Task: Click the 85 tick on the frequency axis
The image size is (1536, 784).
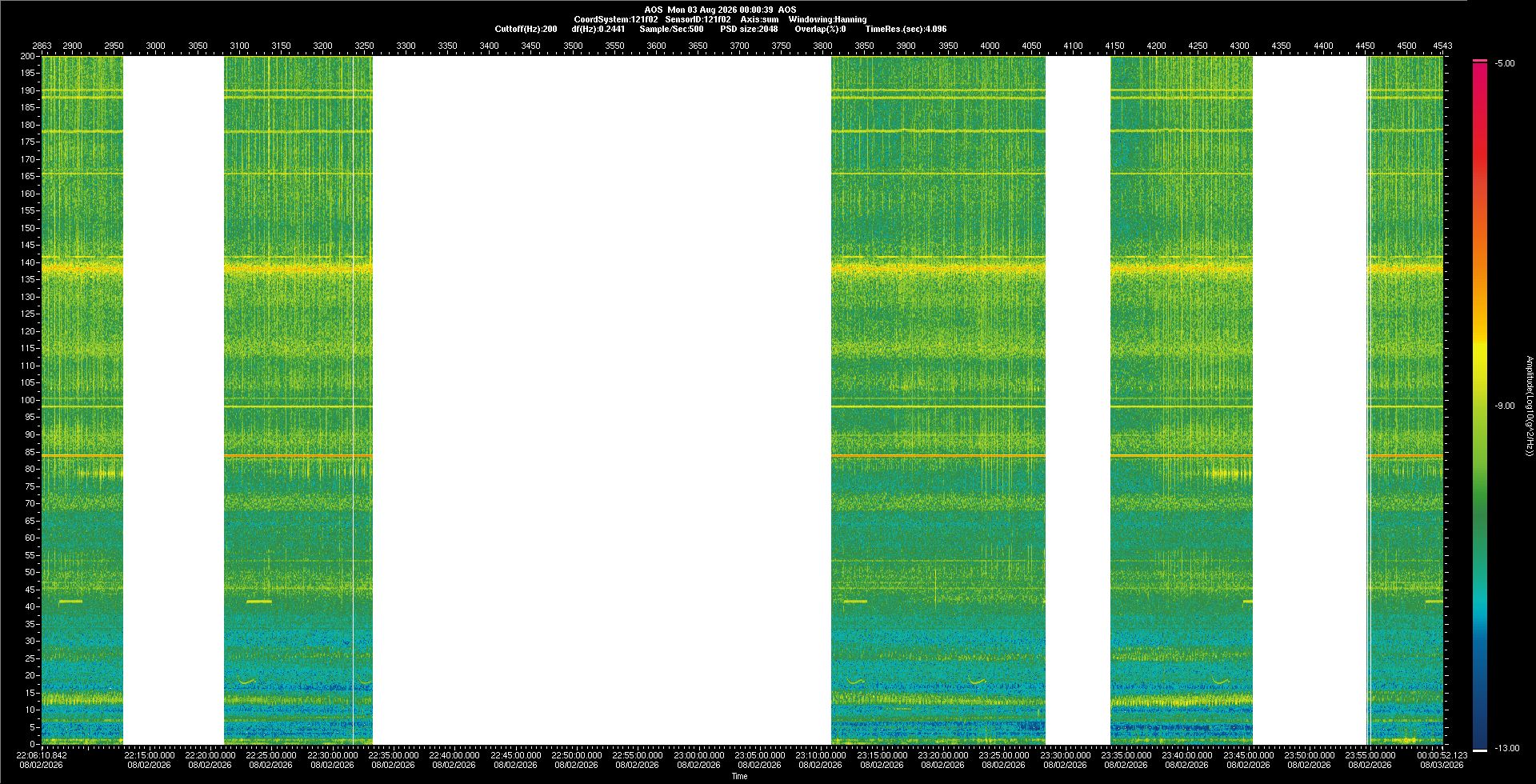Action: (x=30, y=452)
